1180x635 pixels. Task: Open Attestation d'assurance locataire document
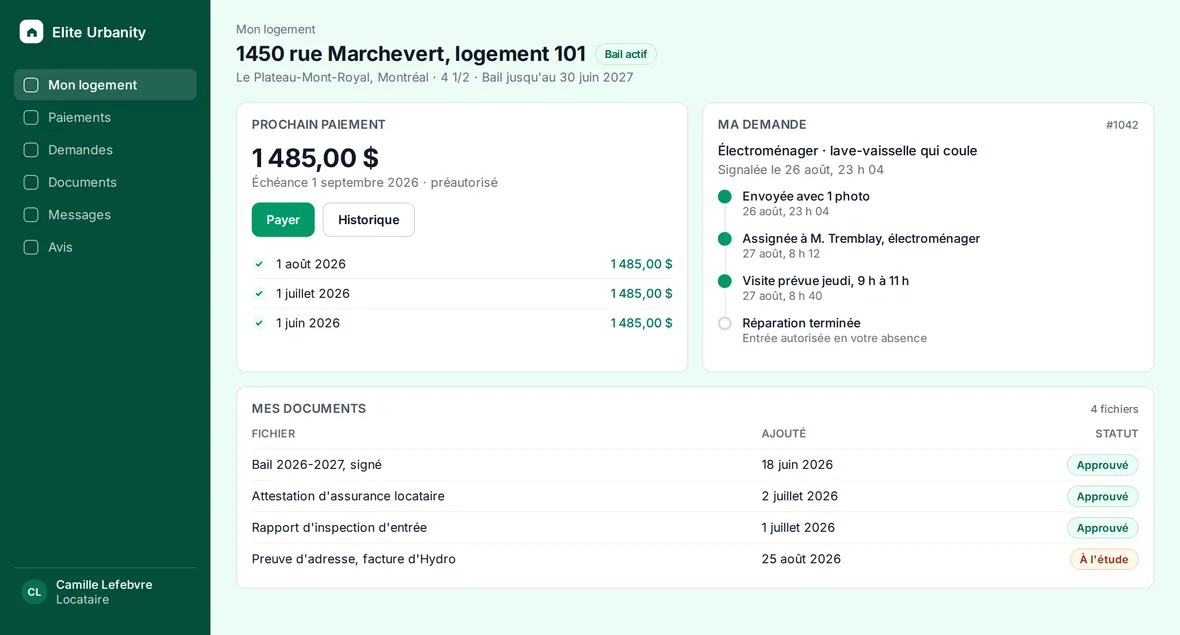348,496
